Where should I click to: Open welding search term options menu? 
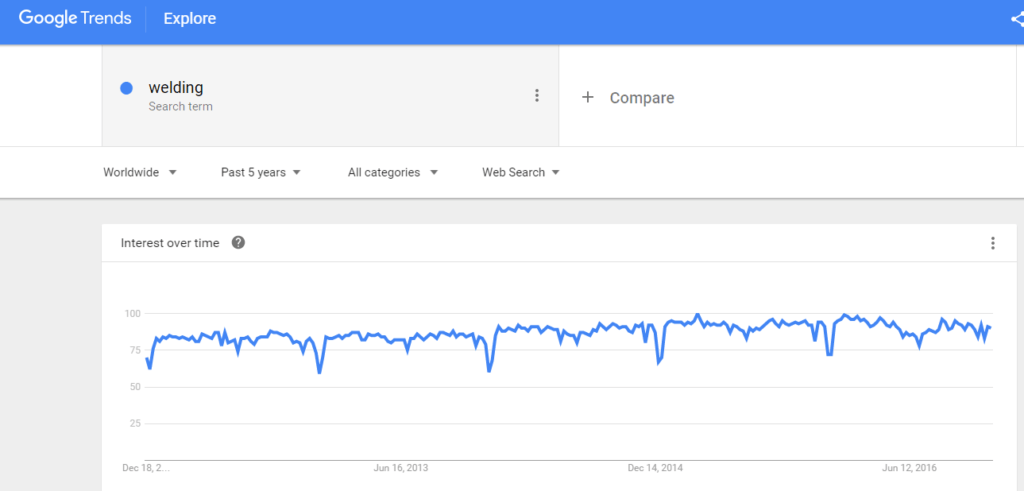(x=537, y=96)
